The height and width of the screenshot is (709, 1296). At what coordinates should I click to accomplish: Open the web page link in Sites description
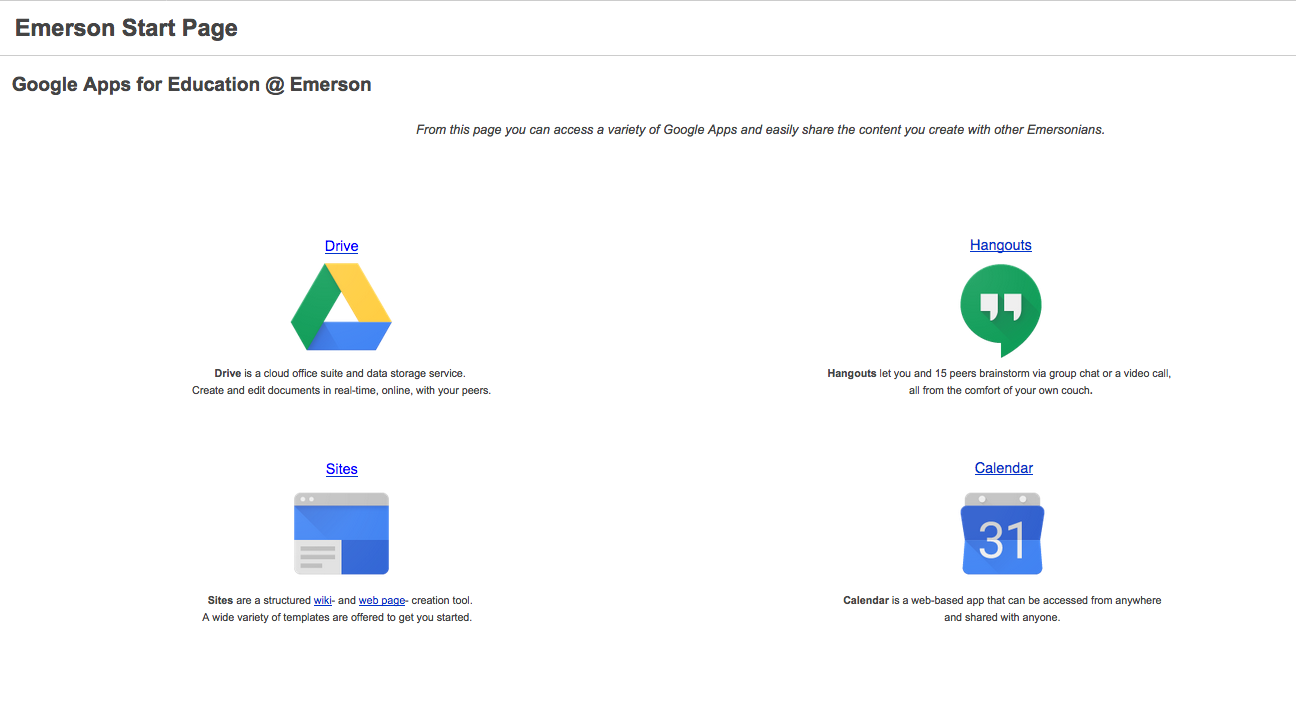tap(382, 600)
